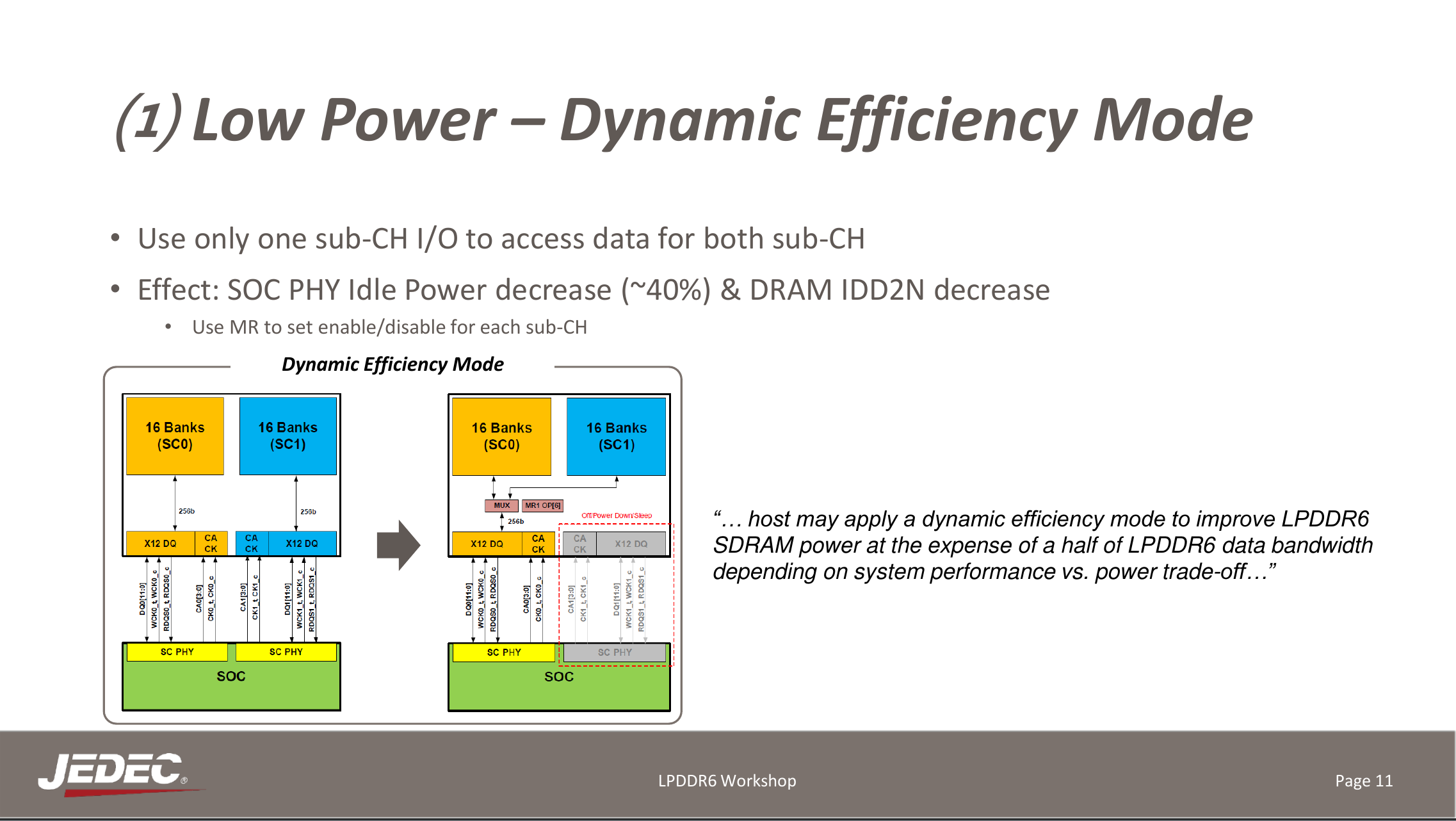Click the grayed-out SC PHY block
The height and width of the screenshot is (821, 1456).
click(614, 652)
